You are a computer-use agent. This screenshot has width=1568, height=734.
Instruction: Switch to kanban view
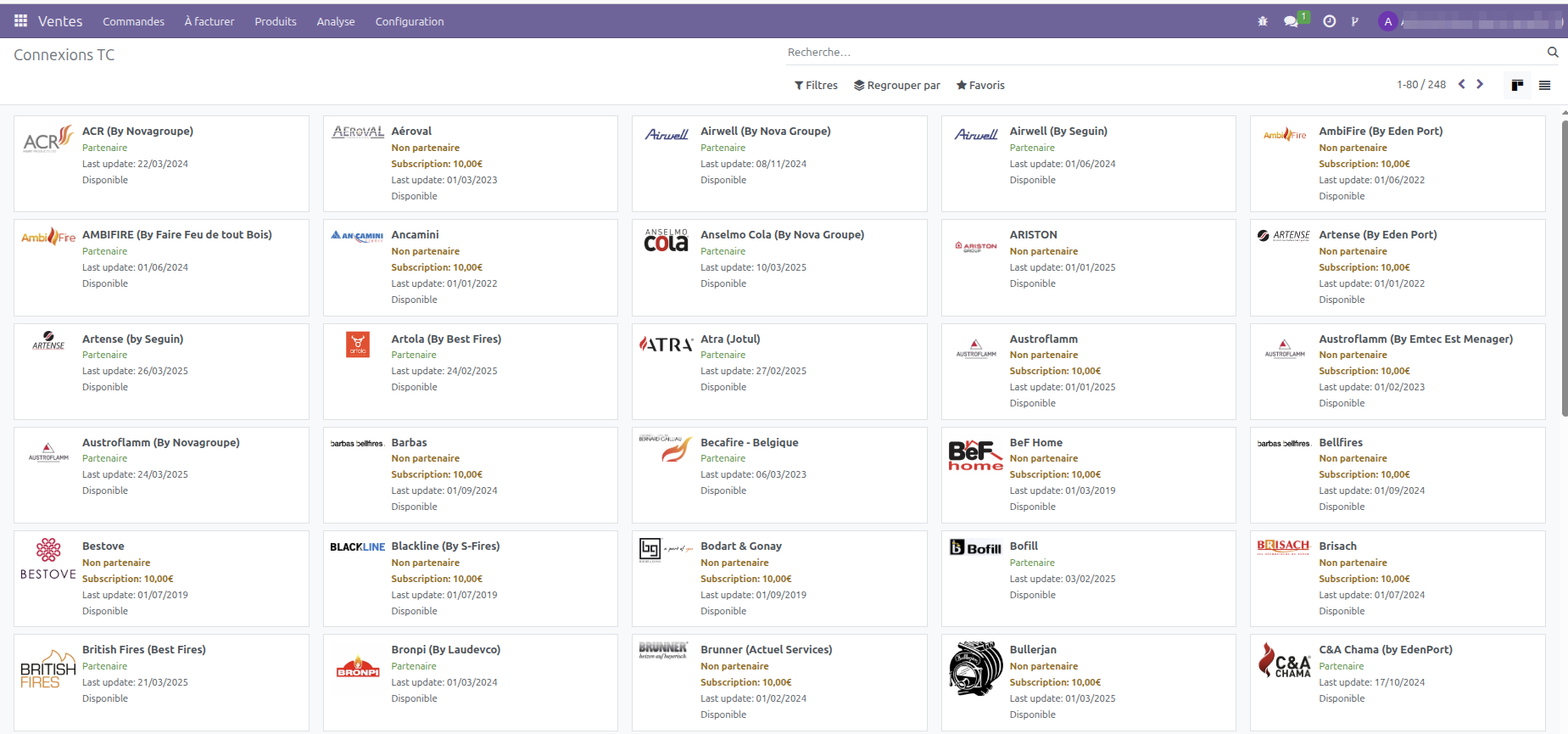pos(1517,85)
